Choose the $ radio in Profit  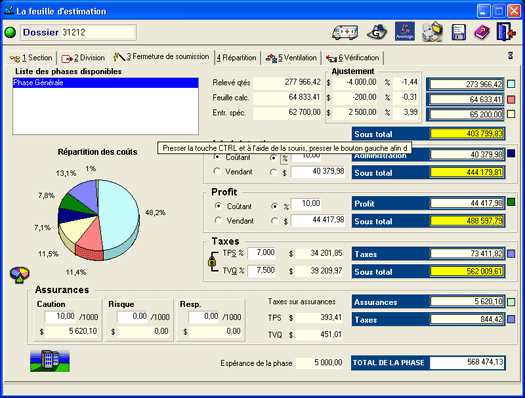coord(275,221)
